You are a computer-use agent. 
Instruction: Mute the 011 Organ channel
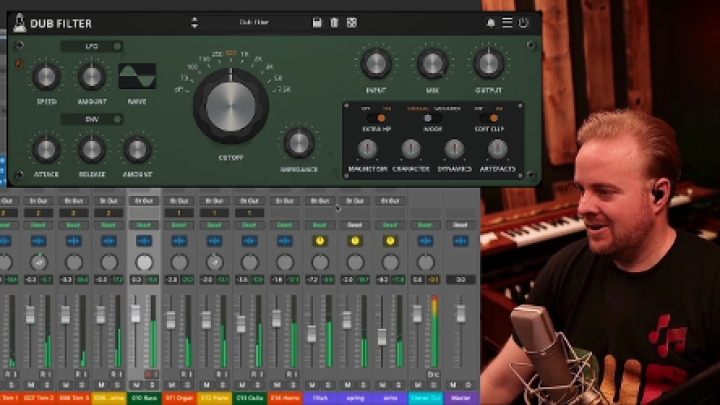pos(171,385)
